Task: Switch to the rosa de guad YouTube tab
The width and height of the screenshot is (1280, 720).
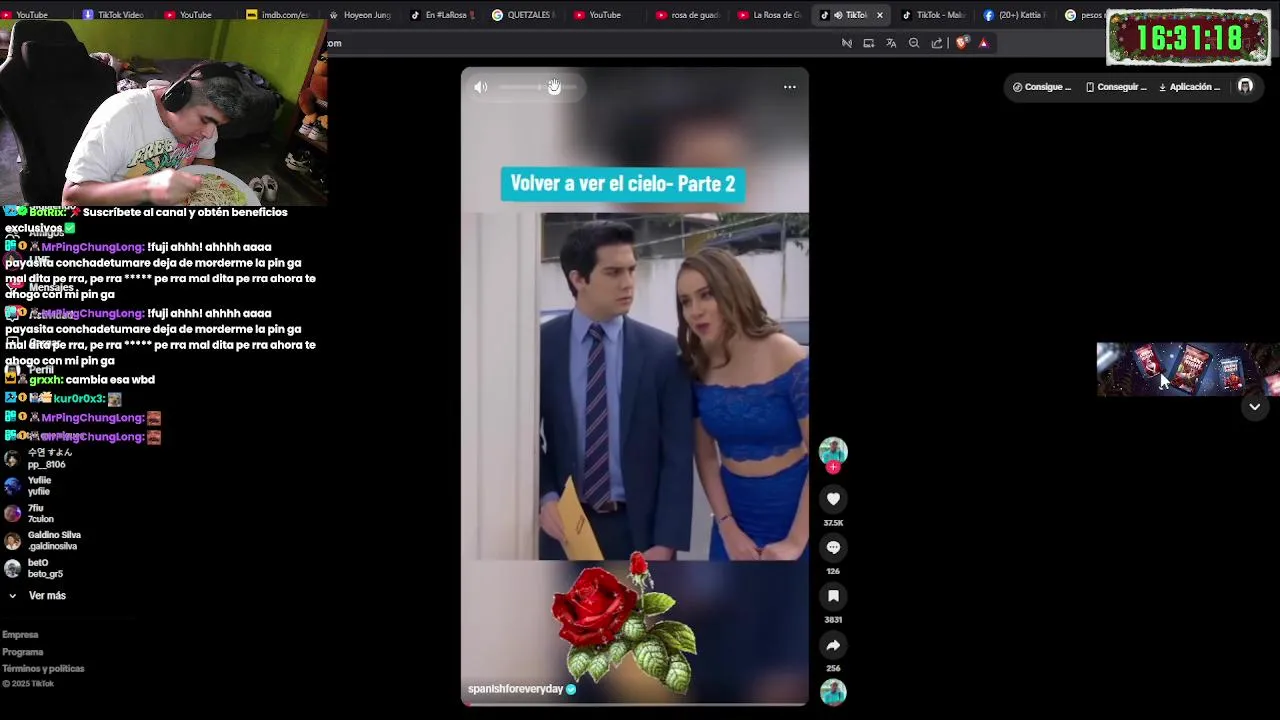Action: click(x=687, y=15)
